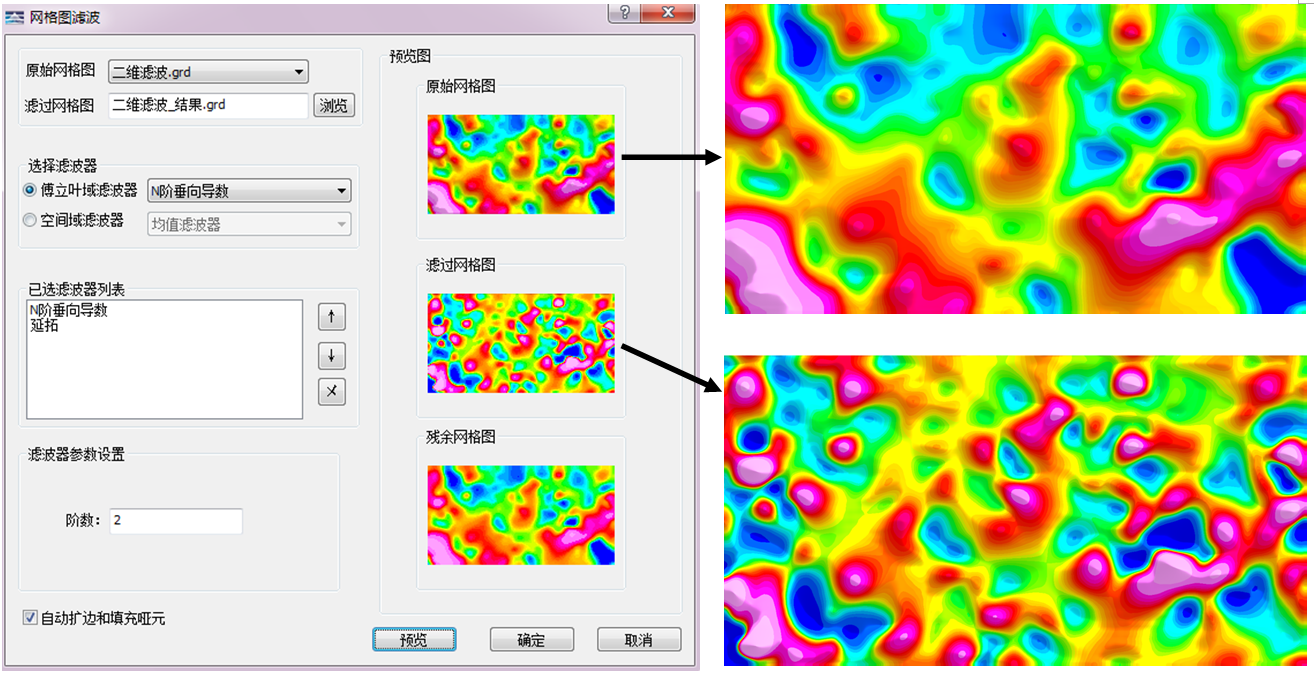Screen dimensions: 1314x676
Task: Click the 取消 cancel button
Action: pos(639,640)
